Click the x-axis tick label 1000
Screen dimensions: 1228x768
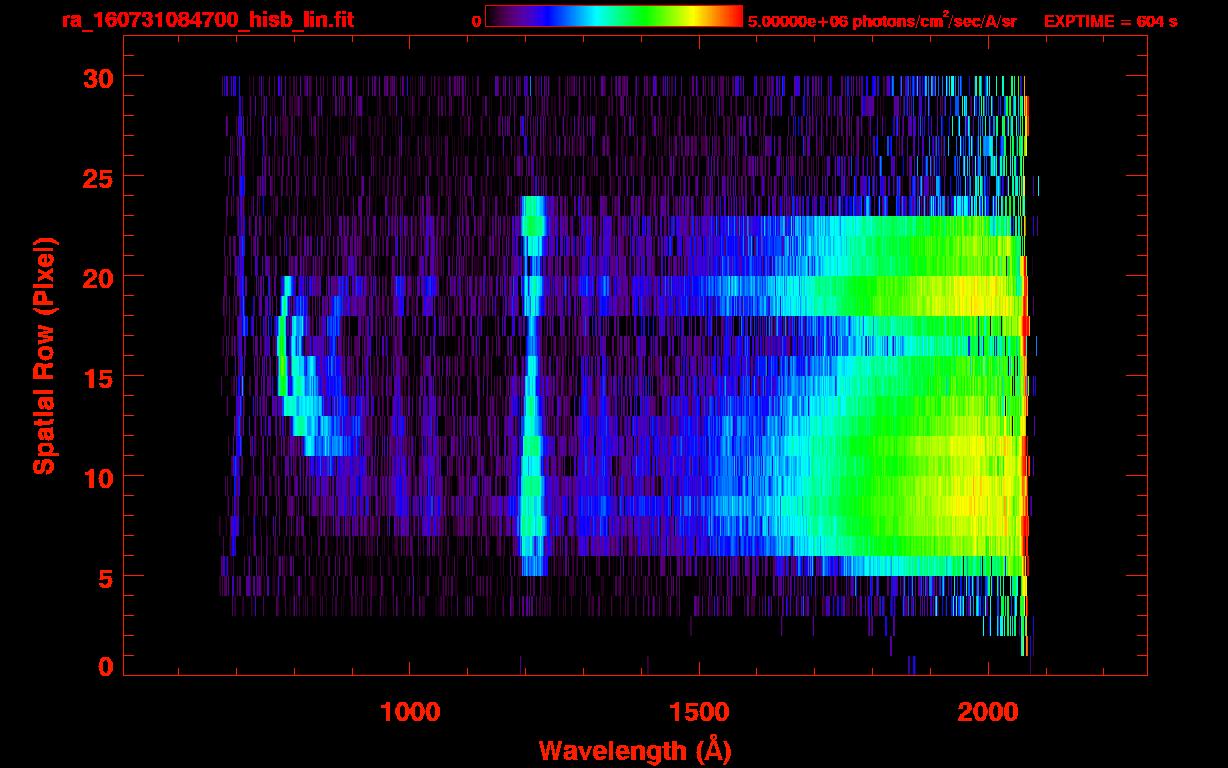(410, 712)
